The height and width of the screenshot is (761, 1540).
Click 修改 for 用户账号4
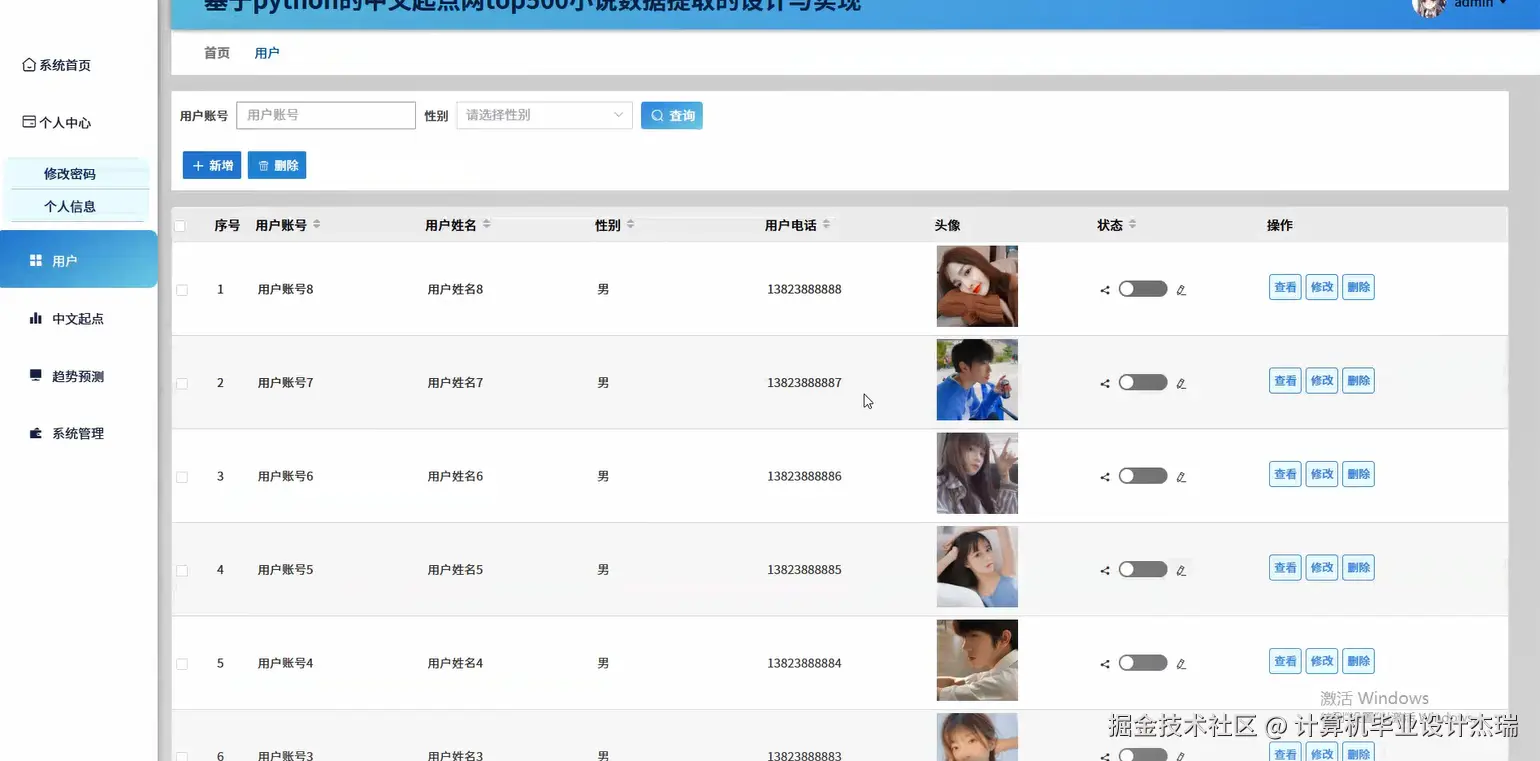[x=1322, y=661]
